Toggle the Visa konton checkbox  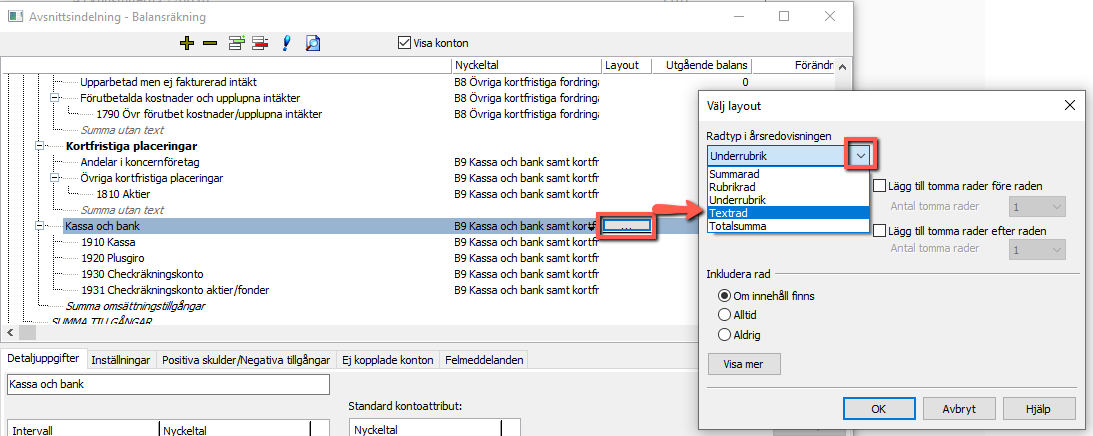pos(404,43)
